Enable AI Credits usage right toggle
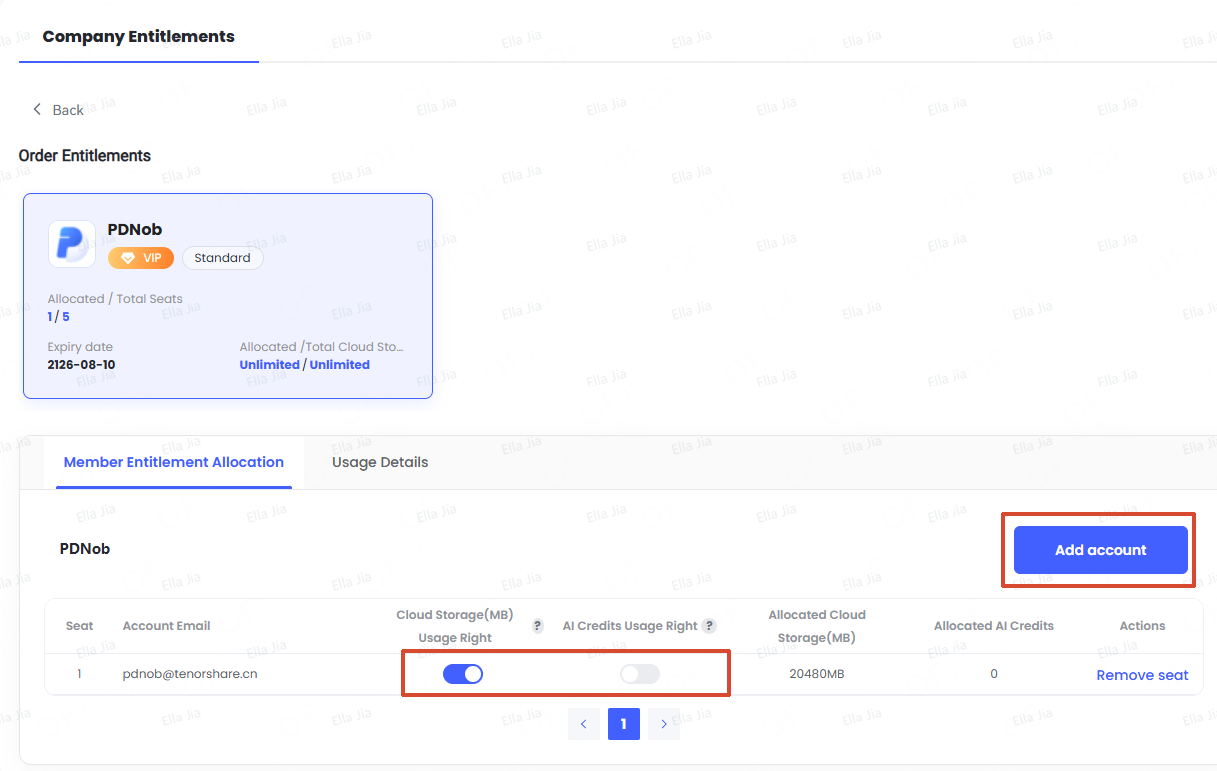 640,674
